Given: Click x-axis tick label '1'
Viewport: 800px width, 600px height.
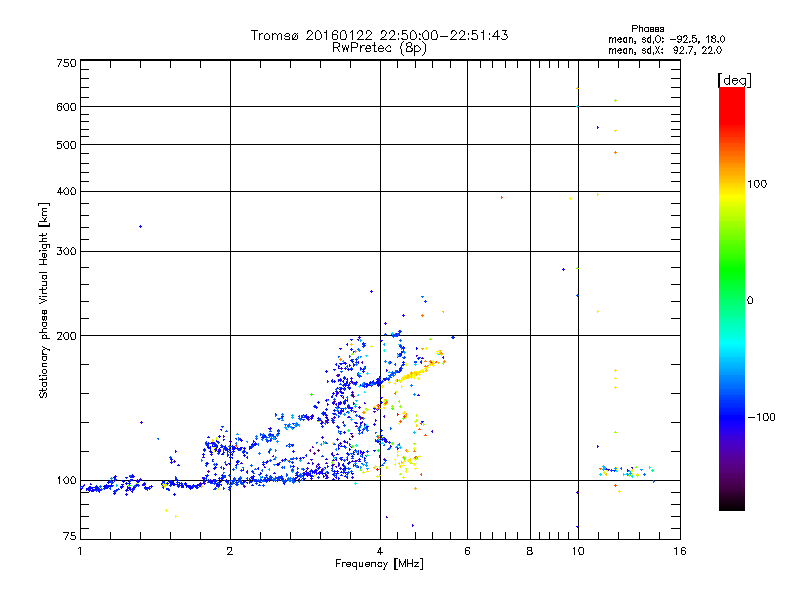Looking at the screenshot, I should click(80, 551).
